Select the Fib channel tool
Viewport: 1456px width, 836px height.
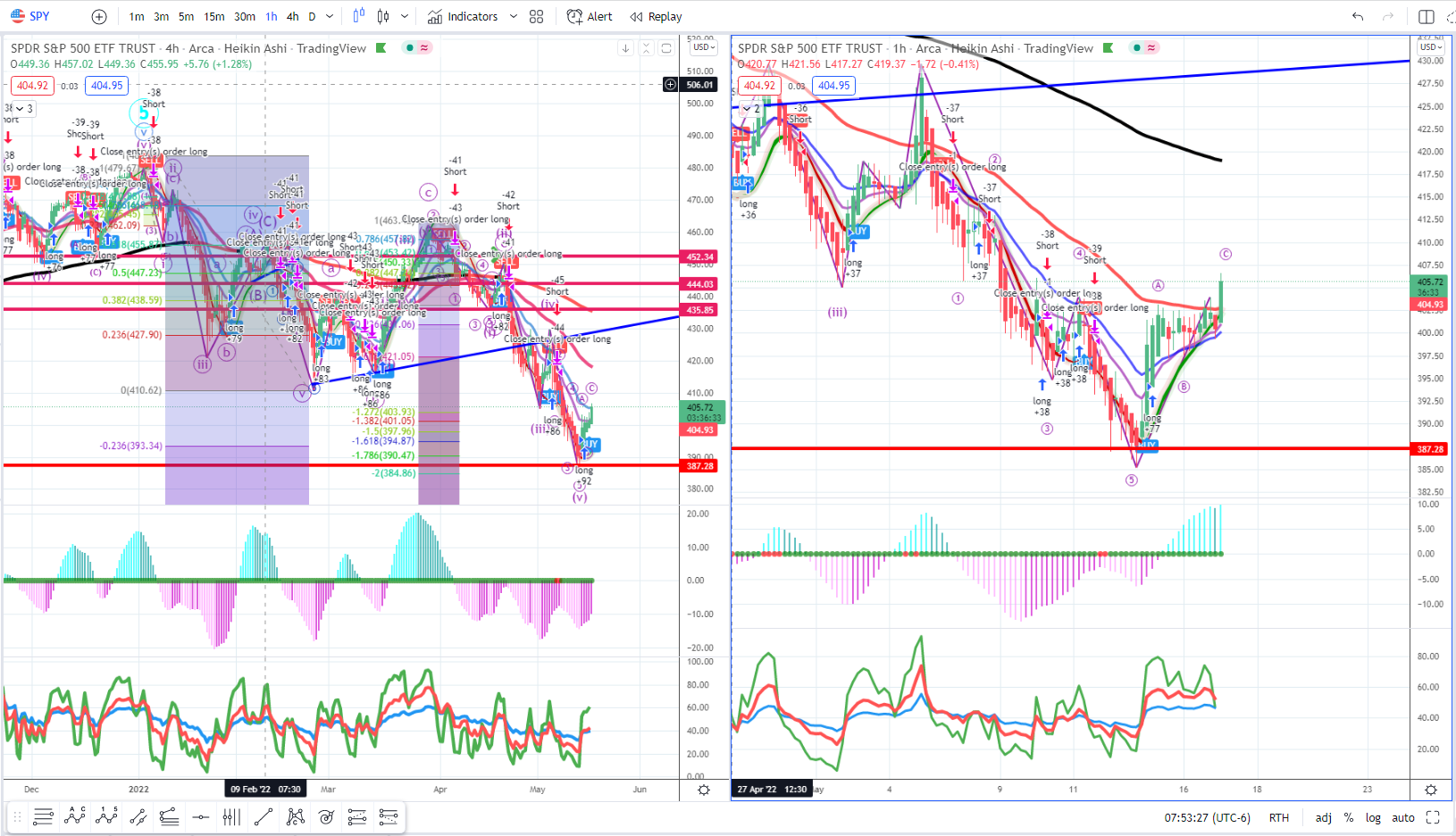click(357, 816)
